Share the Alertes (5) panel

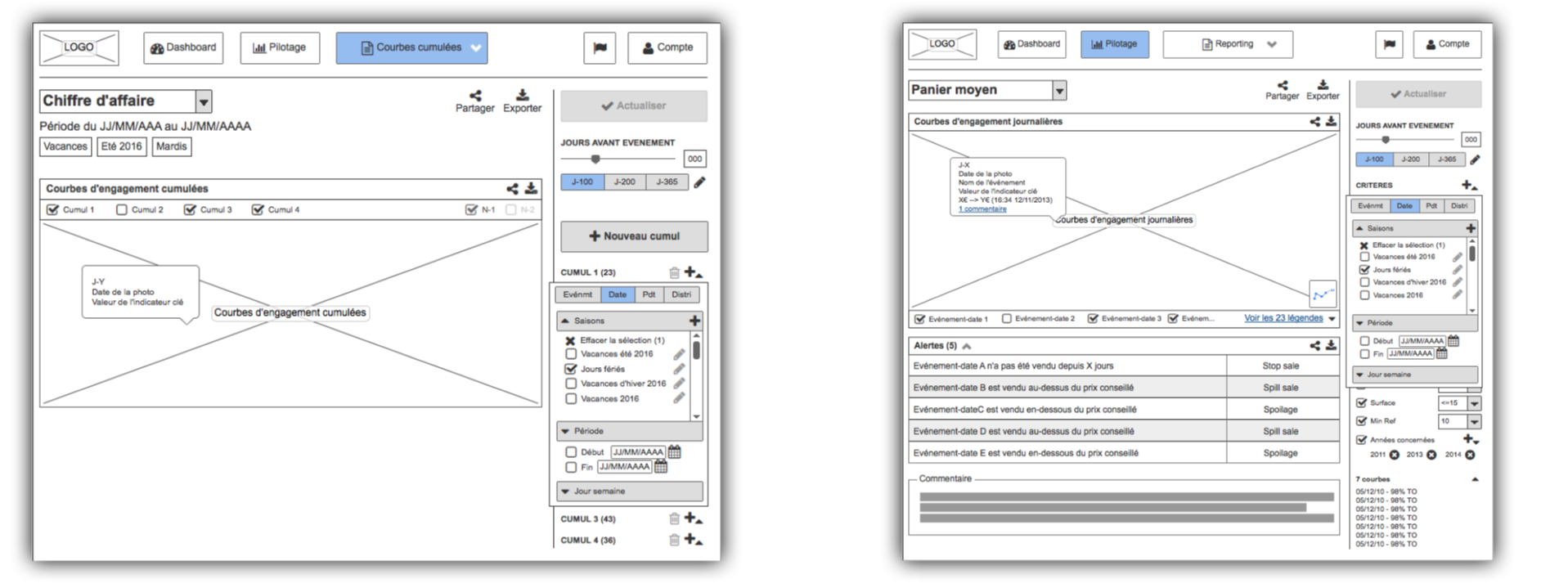click(1314, 346)
